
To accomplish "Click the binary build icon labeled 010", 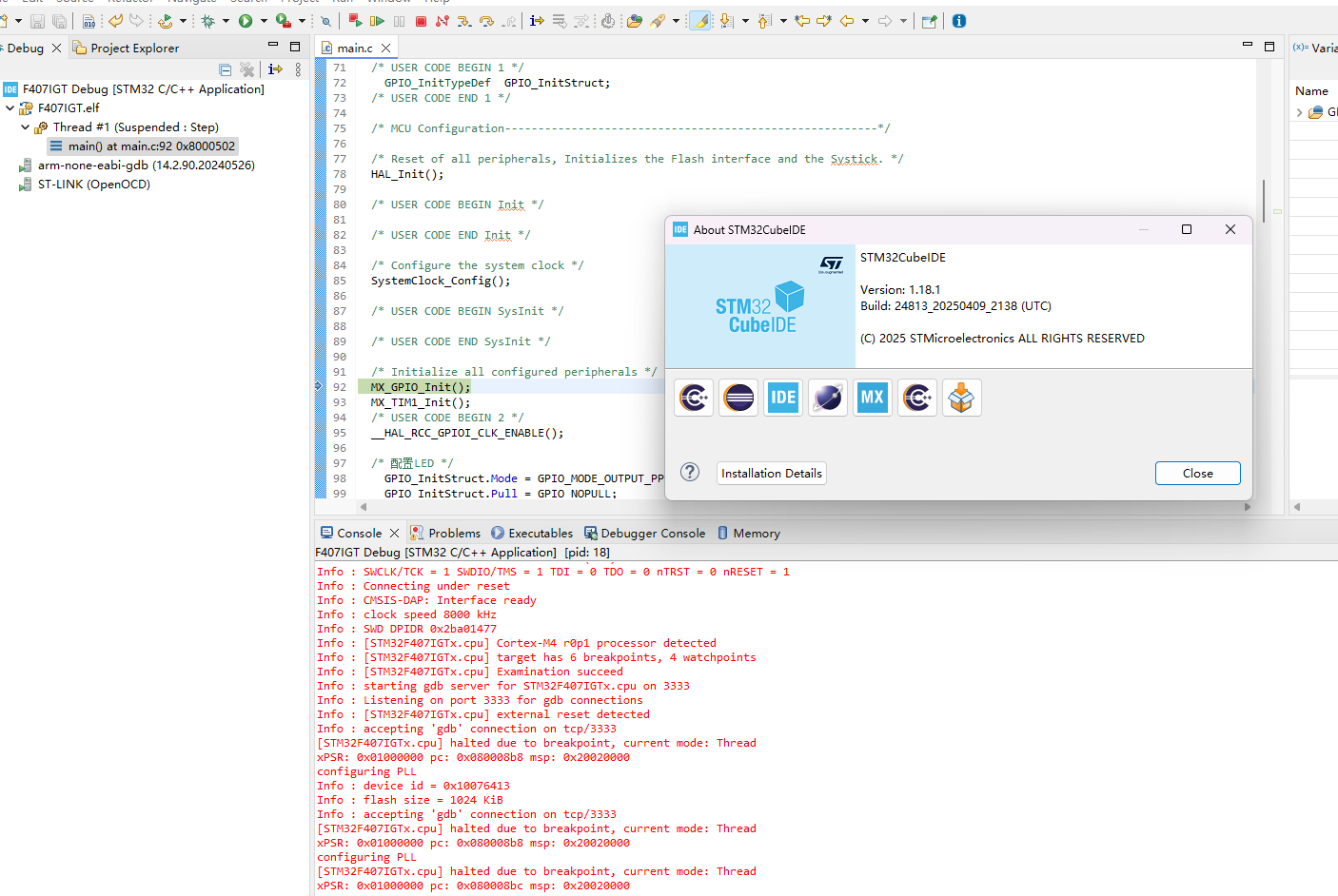I will [89, 21].
